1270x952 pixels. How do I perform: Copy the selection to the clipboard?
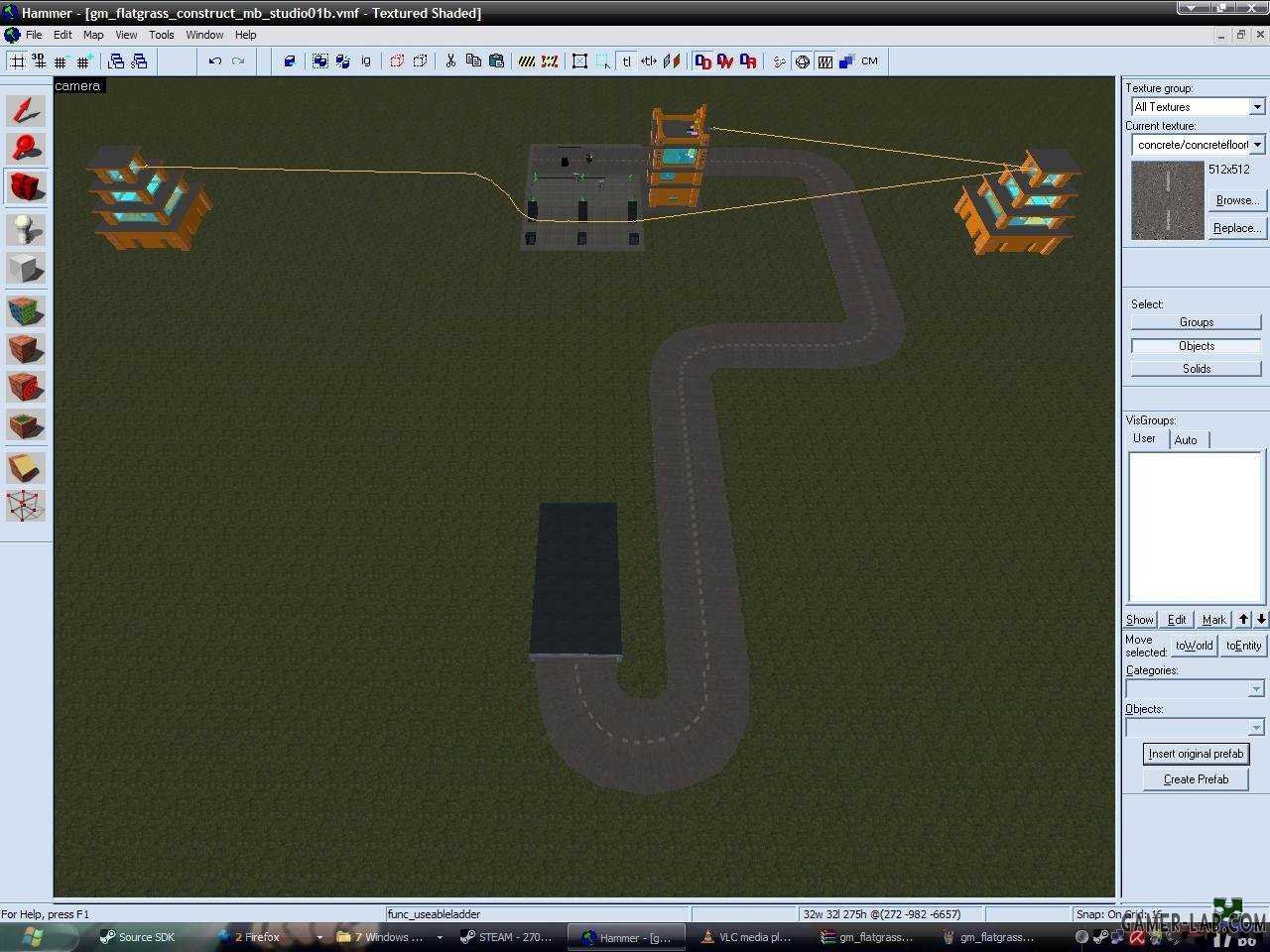[473, 61]
